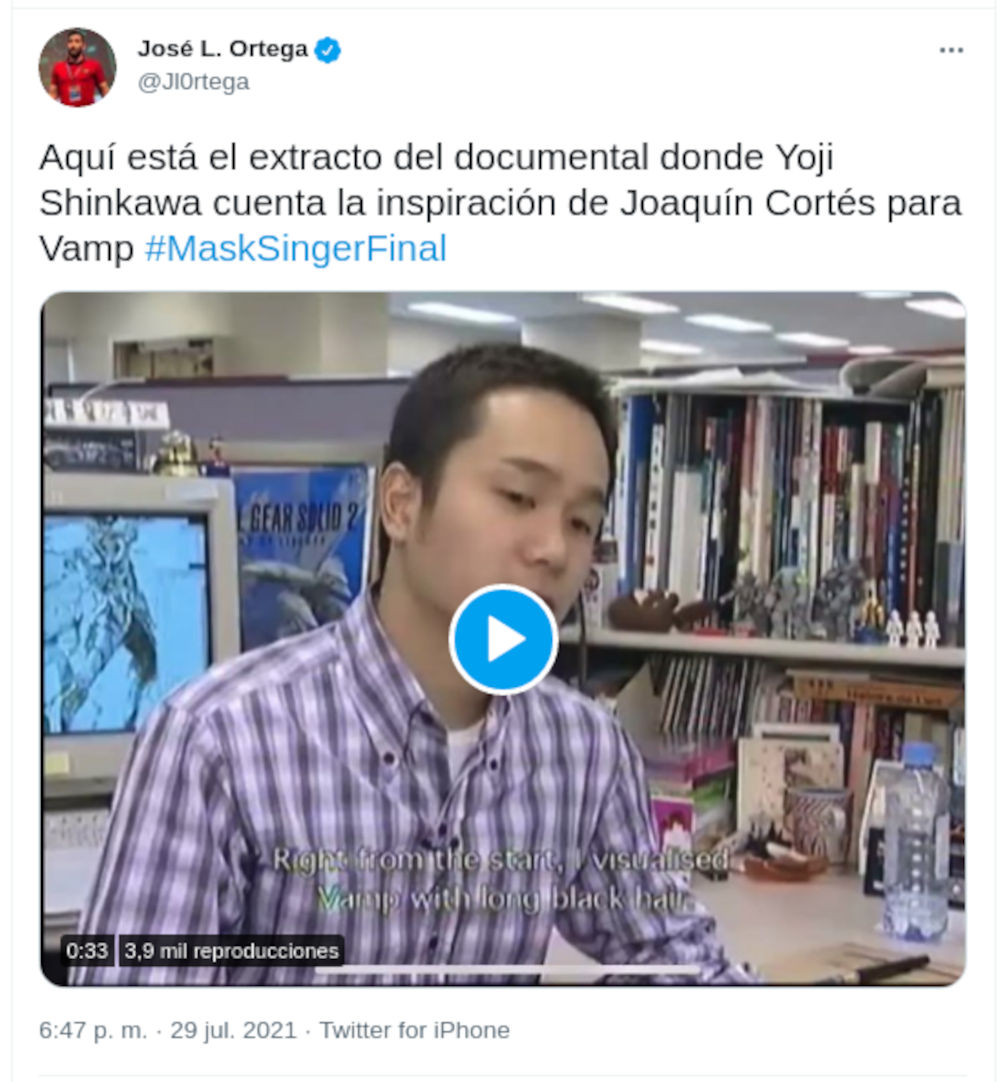1000x1082 pixels.
Task: Click the 6:47 p. m. timestamp
Action: tap(93, 1030)
